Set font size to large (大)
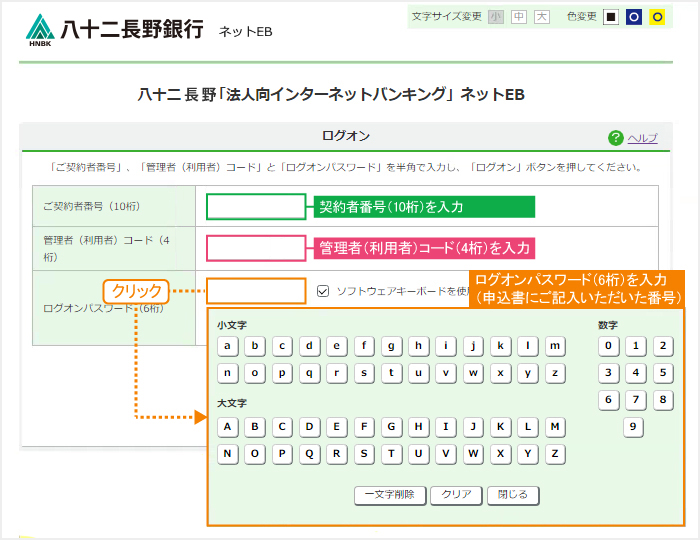The height and width of the screenshot is (540, 700). [542, 17]
